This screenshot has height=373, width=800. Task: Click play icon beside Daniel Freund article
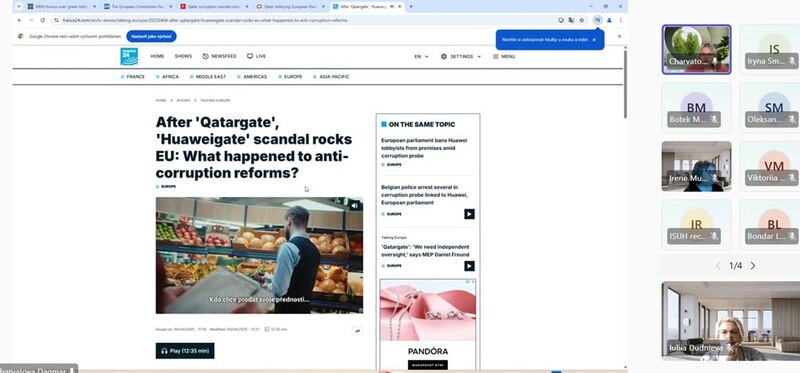coord(469,266)
